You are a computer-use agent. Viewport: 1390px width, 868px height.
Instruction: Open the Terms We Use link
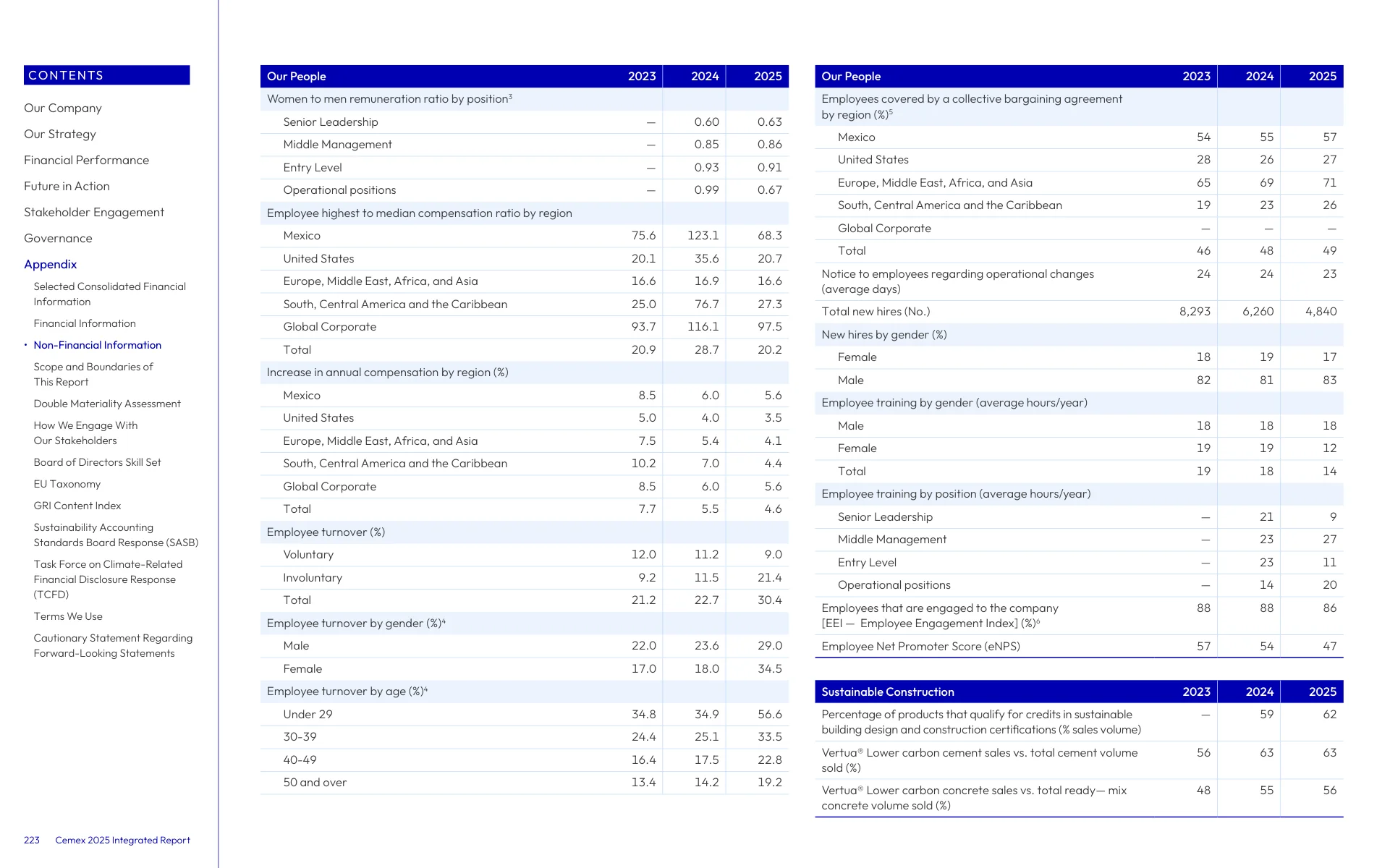[68, 617]
